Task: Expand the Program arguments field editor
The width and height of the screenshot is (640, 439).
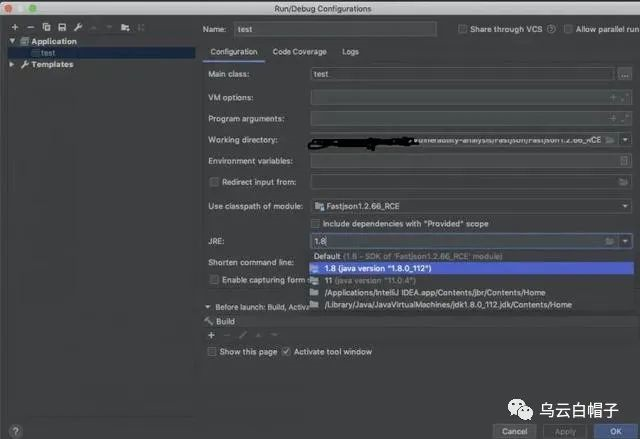Action: (x=625, y=118)
